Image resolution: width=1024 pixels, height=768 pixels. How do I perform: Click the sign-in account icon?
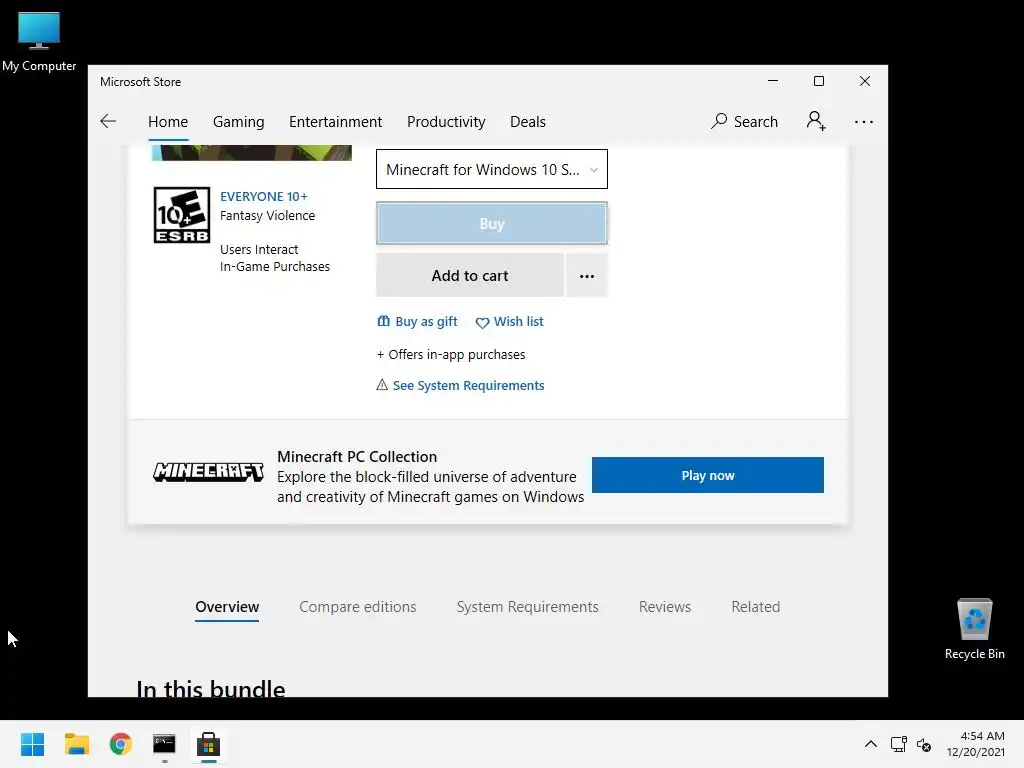816,121
